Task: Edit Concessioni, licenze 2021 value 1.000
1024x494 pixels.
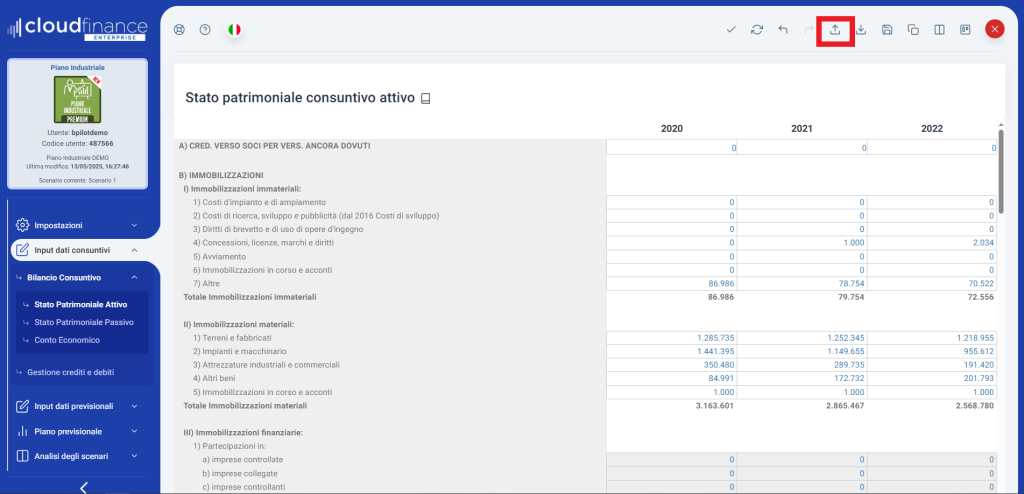Action: [x=801, y=242]
